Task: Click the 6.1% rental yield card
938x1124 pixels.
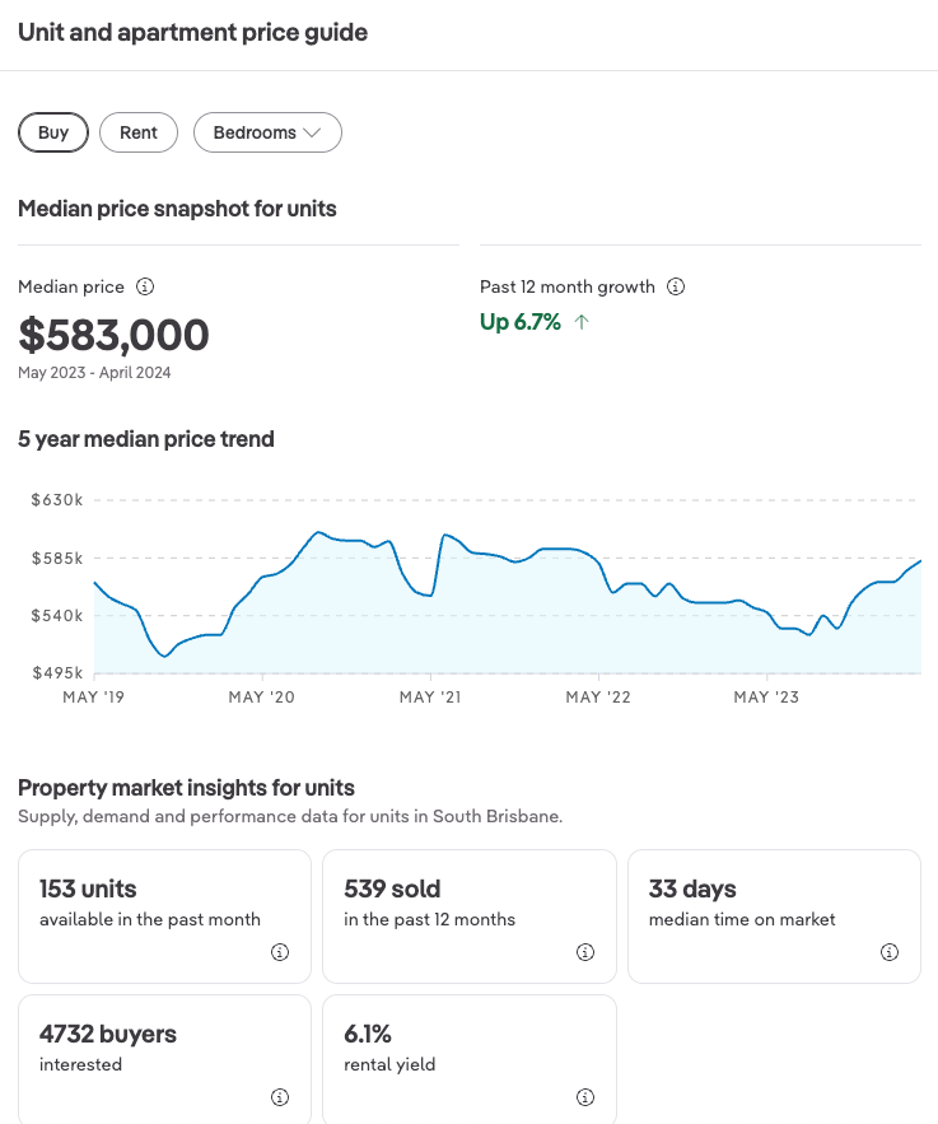Action: coord(469,1060)
